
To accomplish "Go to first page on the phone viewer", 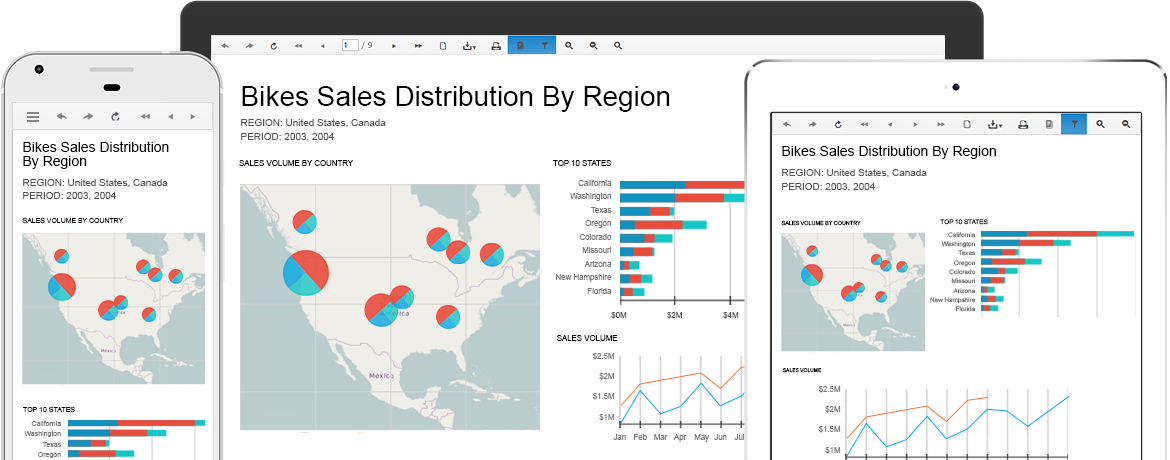I will pyautogui.click(x=145, y=117).
